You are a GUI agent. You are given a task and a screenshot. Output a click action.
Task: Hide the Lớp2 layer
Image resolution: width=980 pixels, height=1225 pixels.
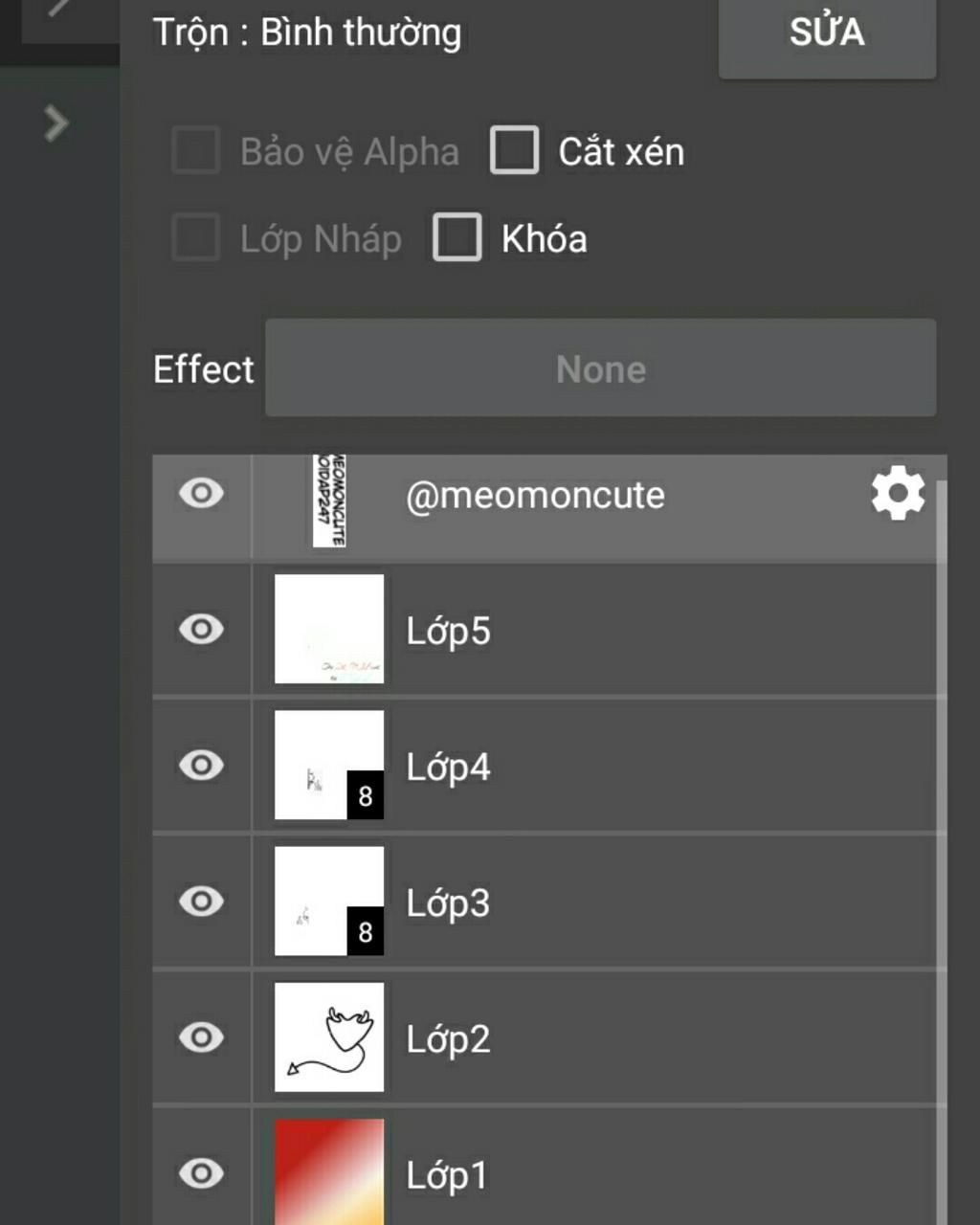[x=201, y=1037]
